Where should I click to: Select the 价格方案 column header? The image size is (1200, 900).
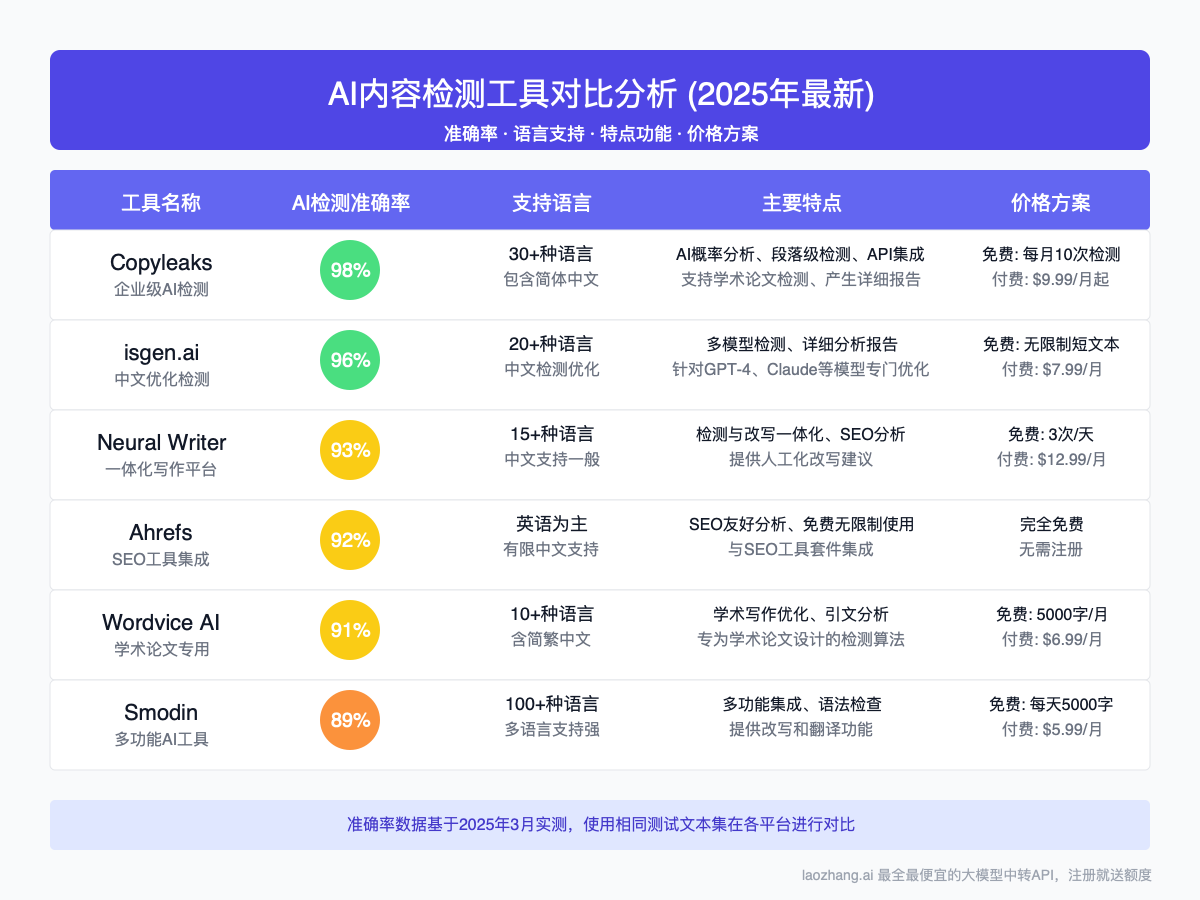[x=1051, y=203]
